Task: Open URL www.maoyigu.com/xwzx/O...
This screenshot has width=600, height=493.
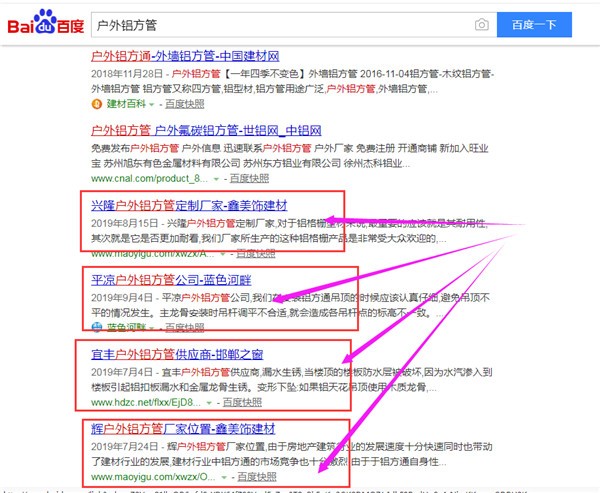Action: (153, 477)
